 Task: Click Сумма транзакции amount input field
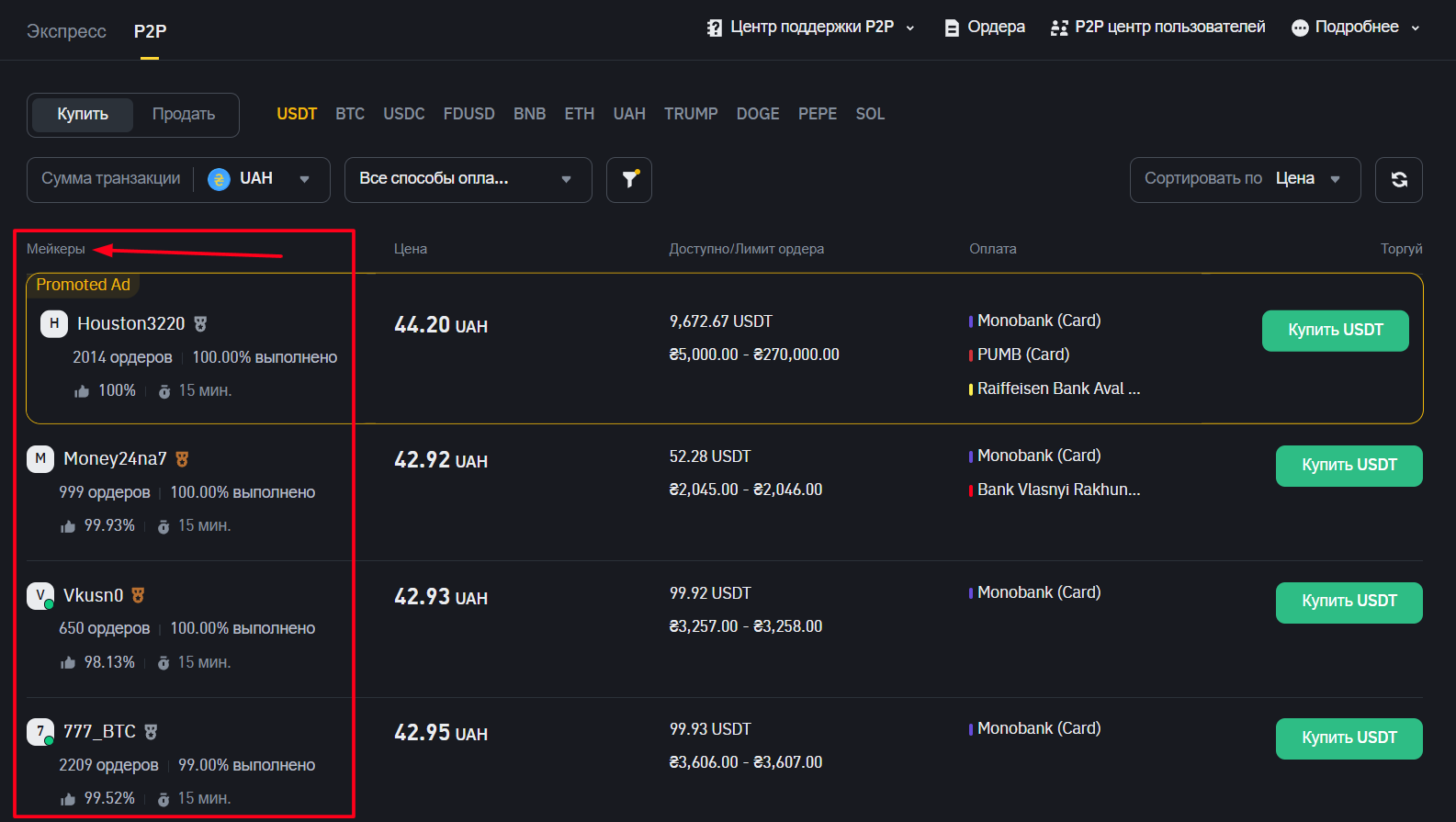click(111, 179)
